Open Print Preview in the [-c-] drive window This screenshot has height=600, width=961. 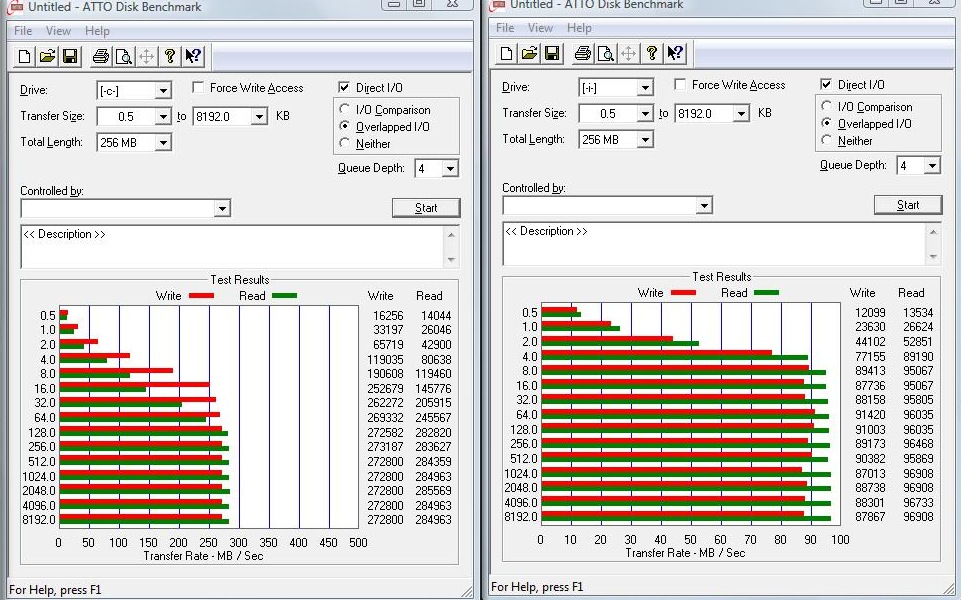(124, 56)
